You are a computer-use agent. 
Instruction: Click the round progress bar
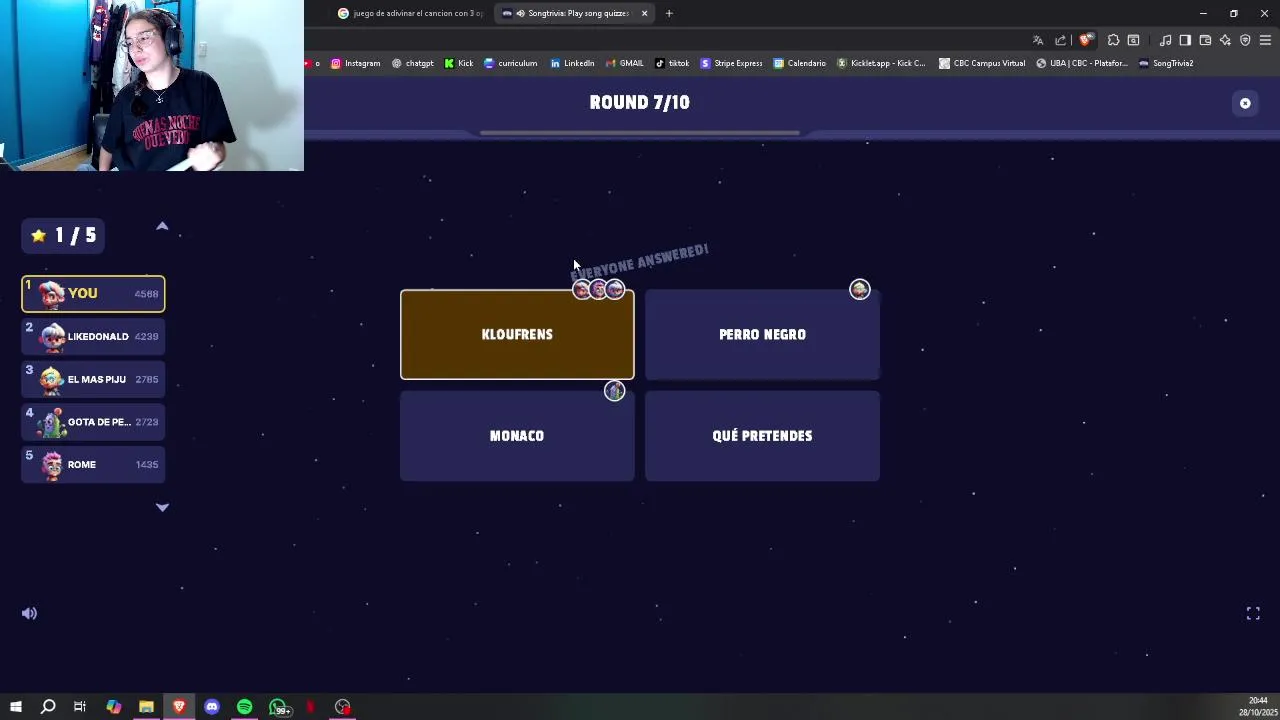coord(640,132)
